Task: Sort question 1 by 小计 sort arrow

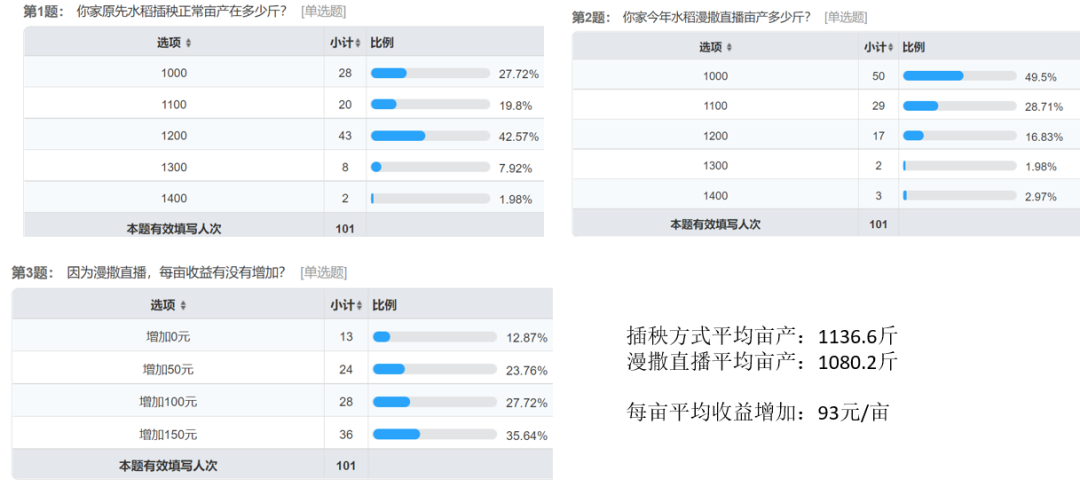Action: click(x=357, y=43)
